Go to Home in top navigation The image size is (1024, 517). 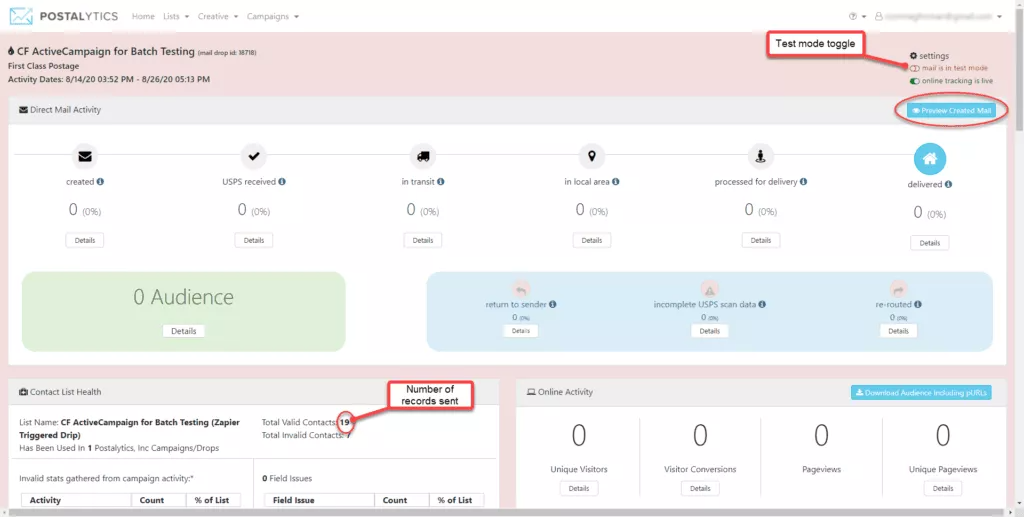click(x=143, y=16)
